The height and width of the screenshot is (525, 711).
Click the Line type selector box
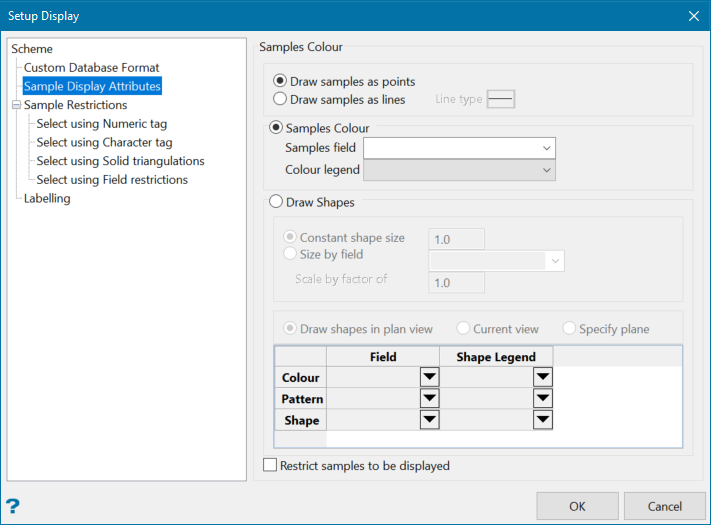tap(500, 99)
